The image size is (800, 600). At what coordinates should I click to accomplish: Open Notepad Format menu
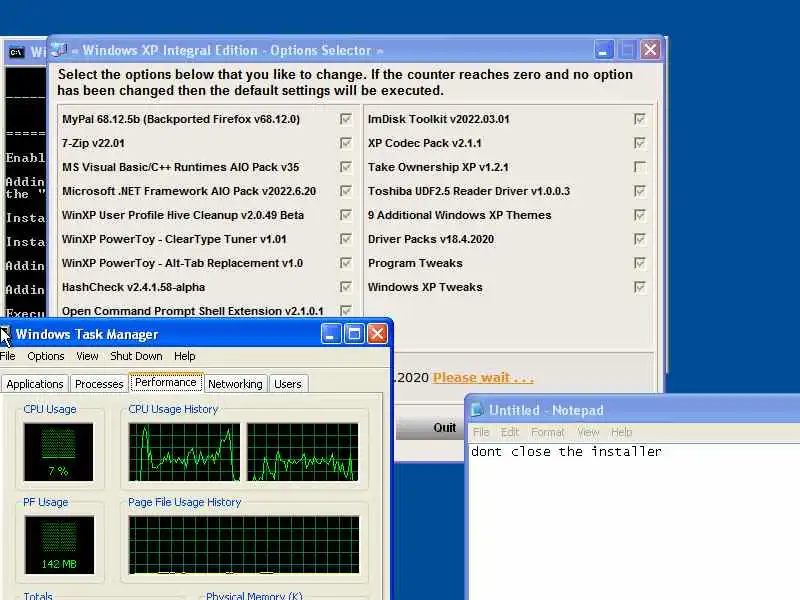(x=548, y=432)
